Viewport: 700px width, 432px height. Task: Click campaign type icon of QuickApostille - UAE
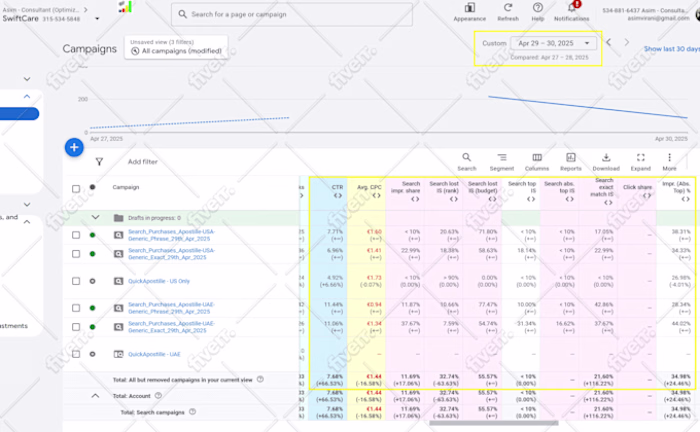click(118, 354)
